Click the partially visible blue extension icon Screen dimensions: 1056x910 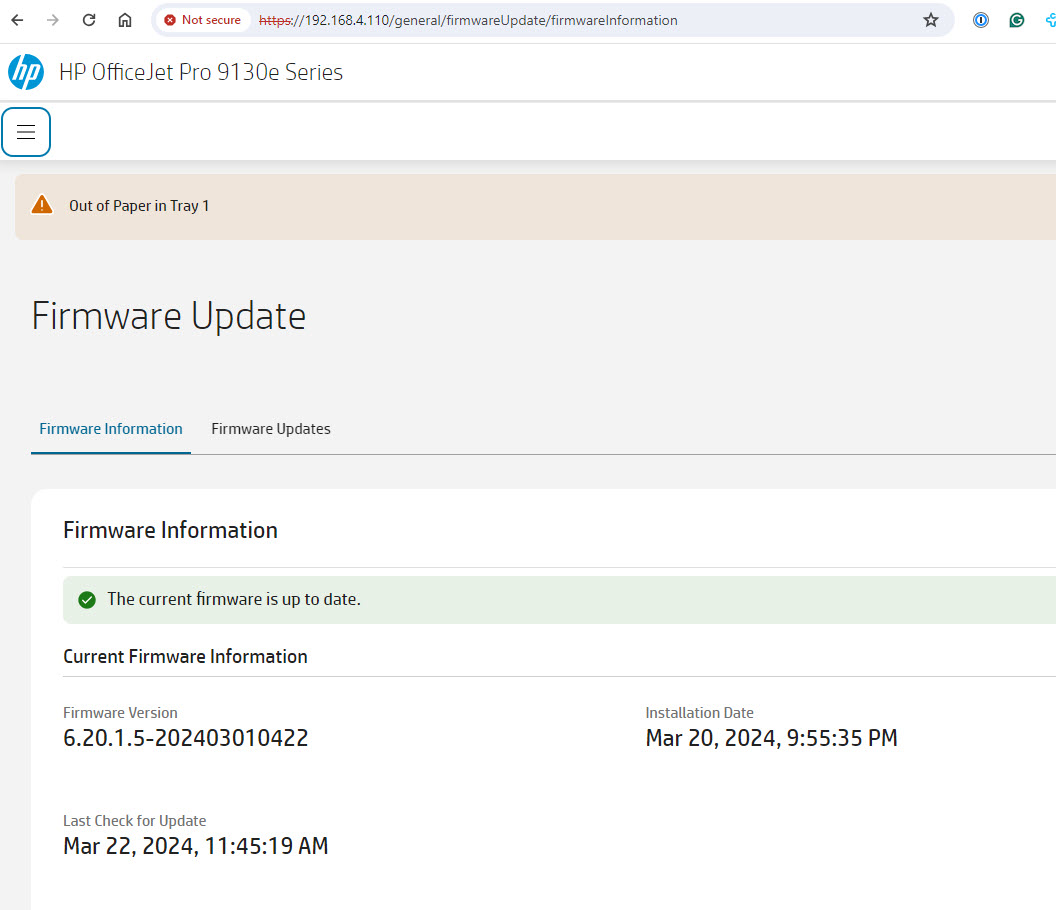(x=1051, y=20)
